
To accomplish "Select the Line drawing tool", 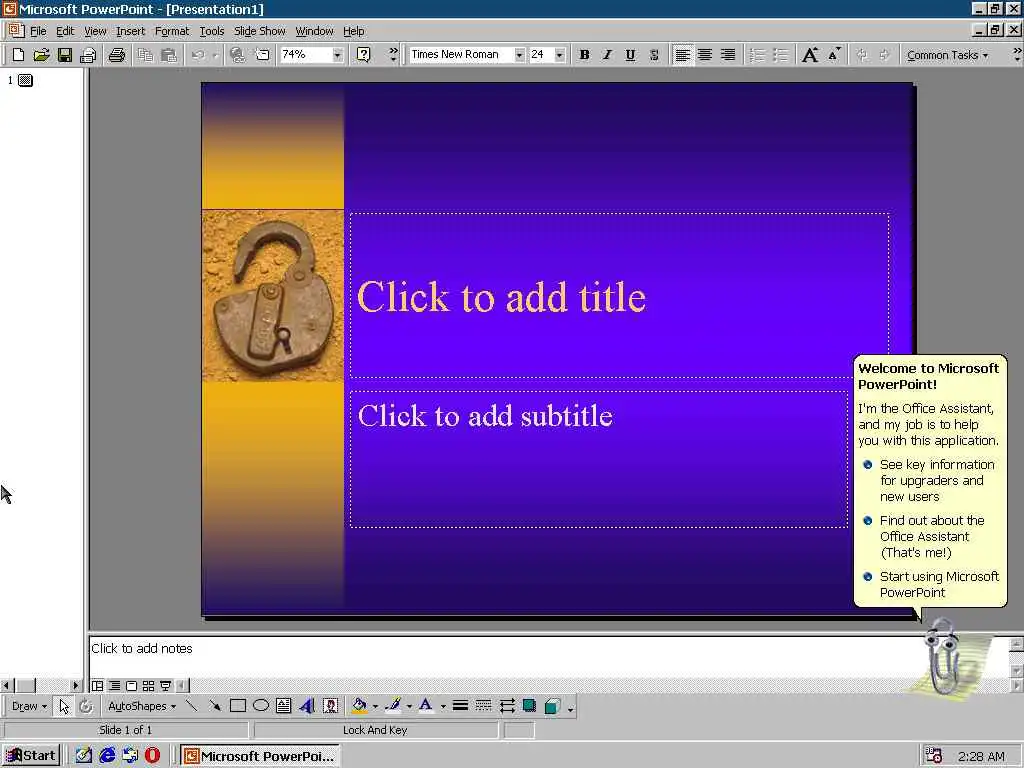I will click(191, 705).
